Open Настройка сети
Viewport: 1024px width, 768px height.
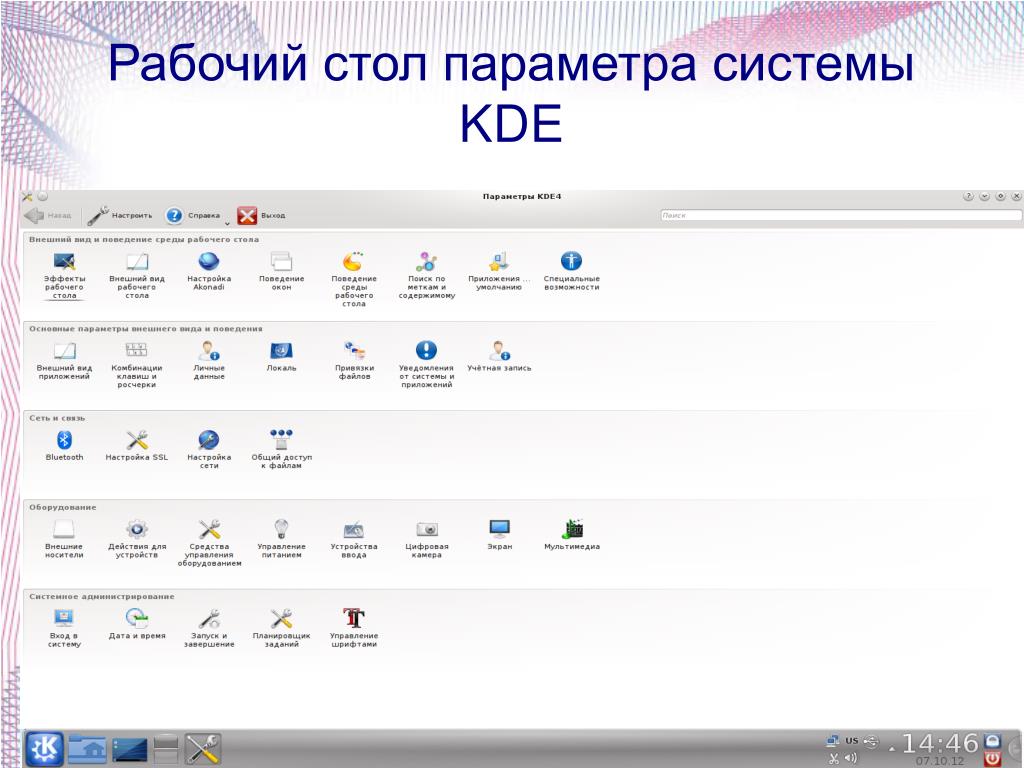pos(209,450)
